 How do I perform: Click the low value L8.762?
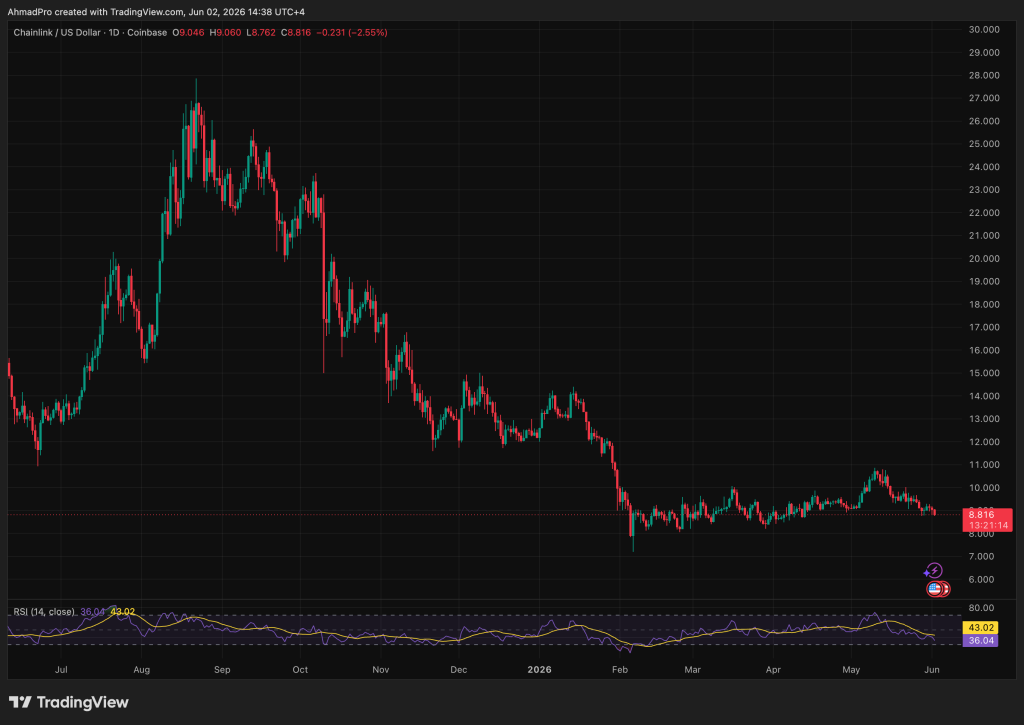click(x=261, y=32)
